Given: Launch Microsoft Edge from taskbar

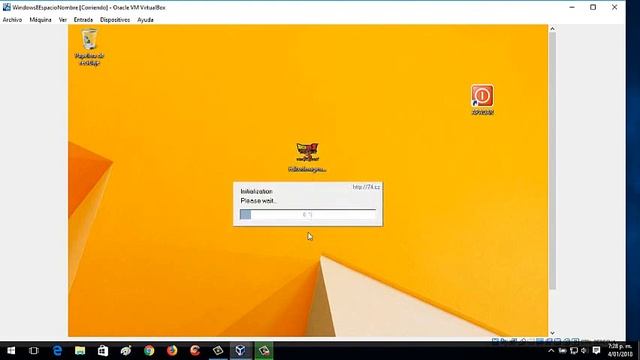Looking at the screenshot, I should (x=57, y=351).
